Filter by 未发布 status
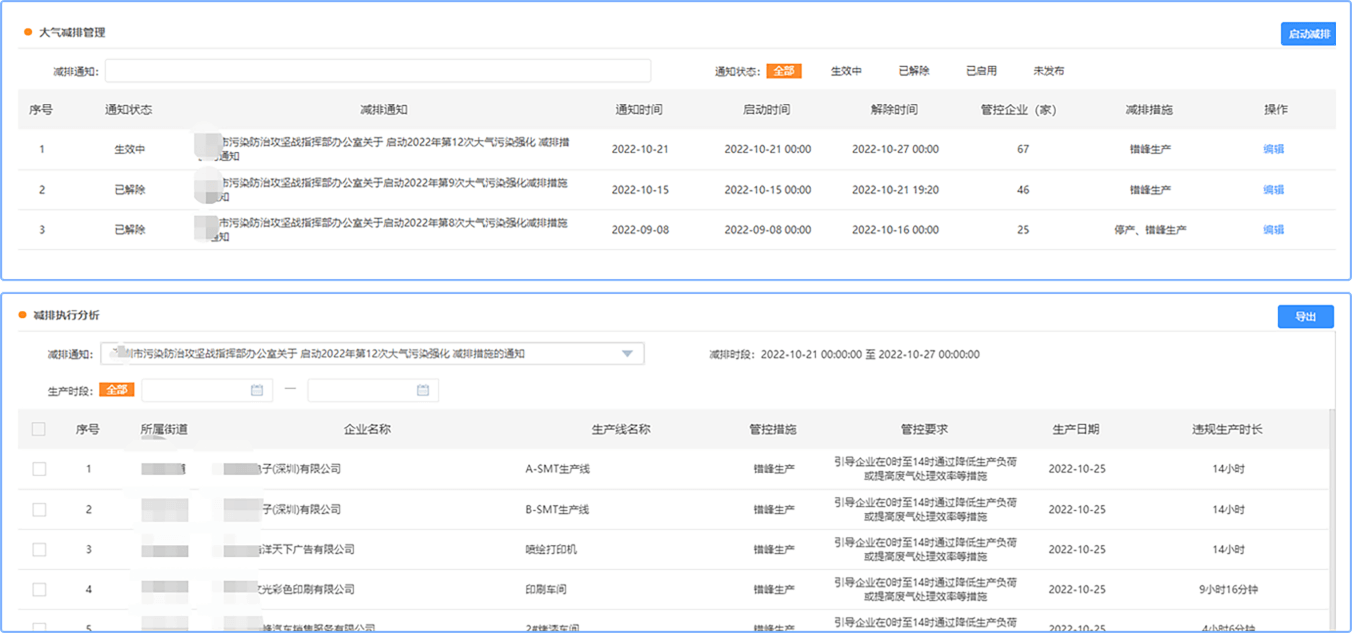 (1048, 71)
